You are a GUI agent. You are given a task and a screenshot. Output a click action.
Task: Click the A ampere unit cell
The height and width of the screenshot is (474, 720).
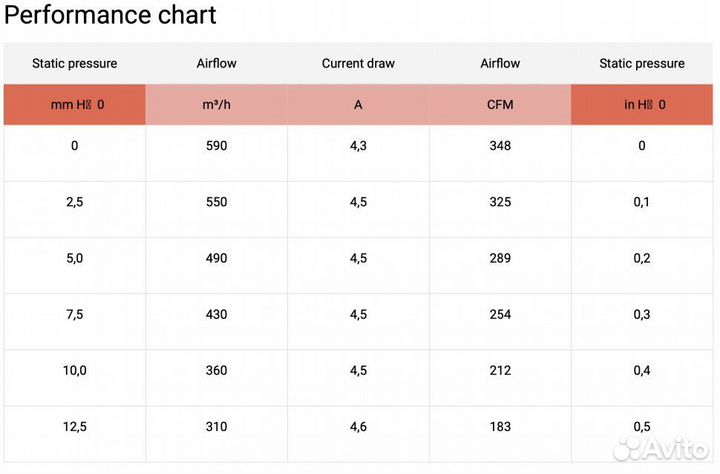click(358, 105)
